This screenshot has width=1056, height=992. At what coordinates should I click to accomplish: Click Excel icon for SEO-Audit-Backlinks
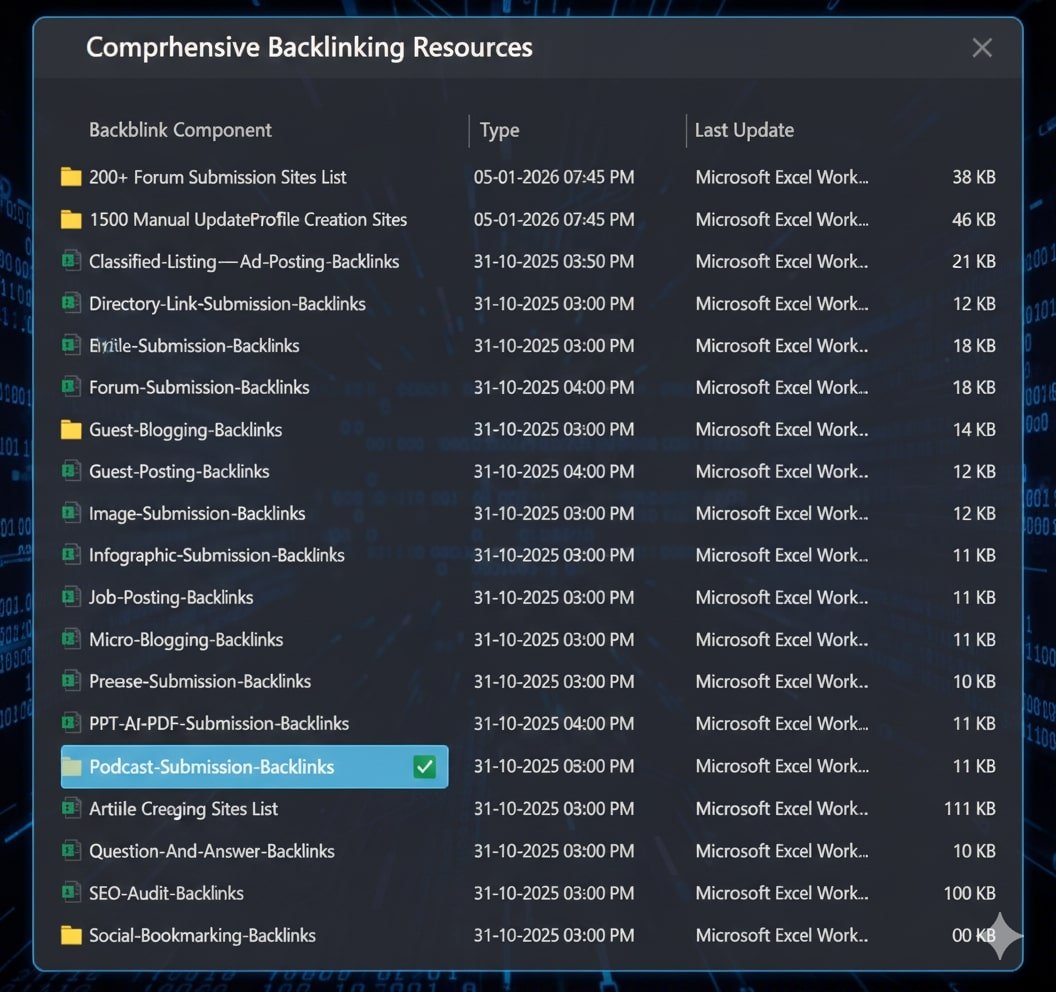[x=70, y=893]
